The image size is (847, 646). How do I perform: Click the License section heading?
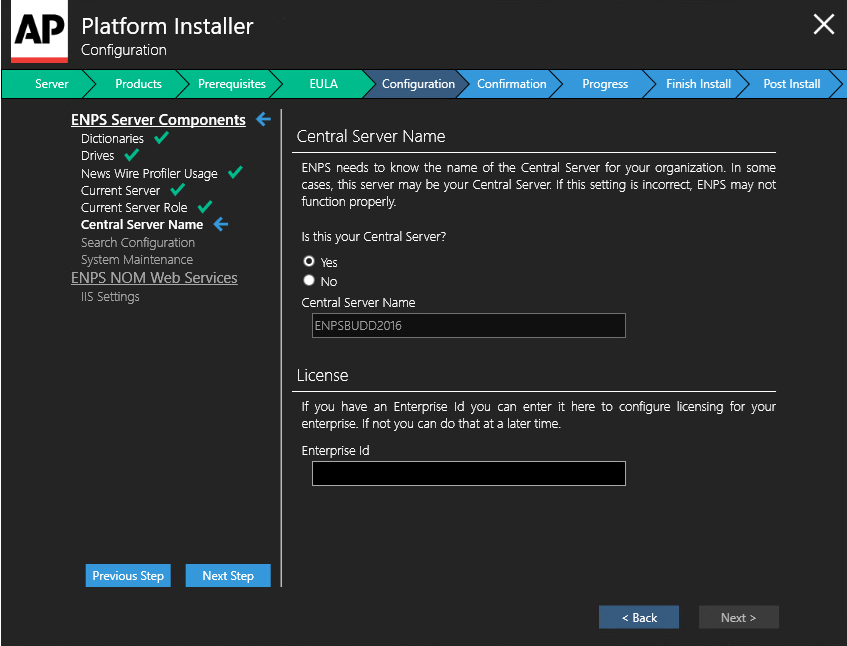click(322, 375)
